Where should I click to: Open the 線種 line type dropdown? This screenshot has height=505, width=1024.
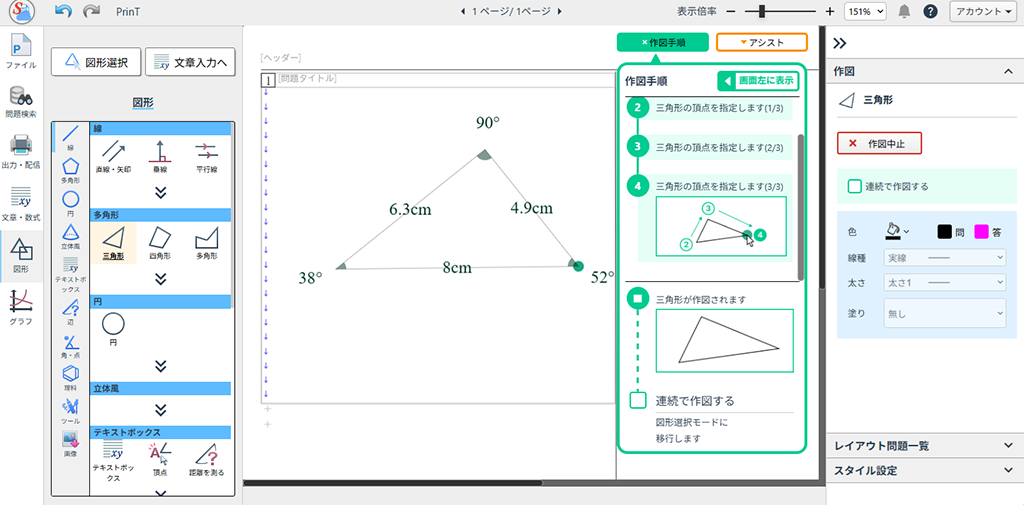944,258
